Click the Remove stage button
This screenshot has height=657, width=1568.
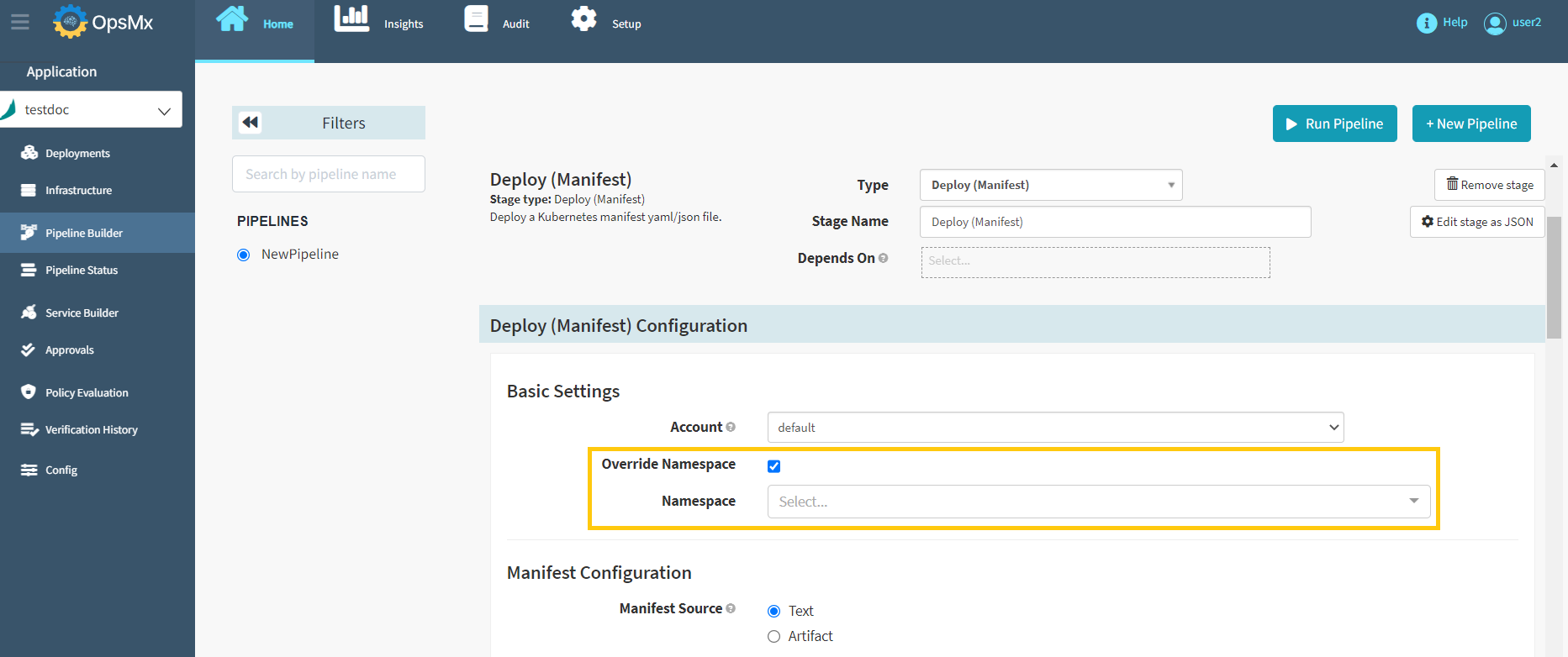coord(1489,185)
